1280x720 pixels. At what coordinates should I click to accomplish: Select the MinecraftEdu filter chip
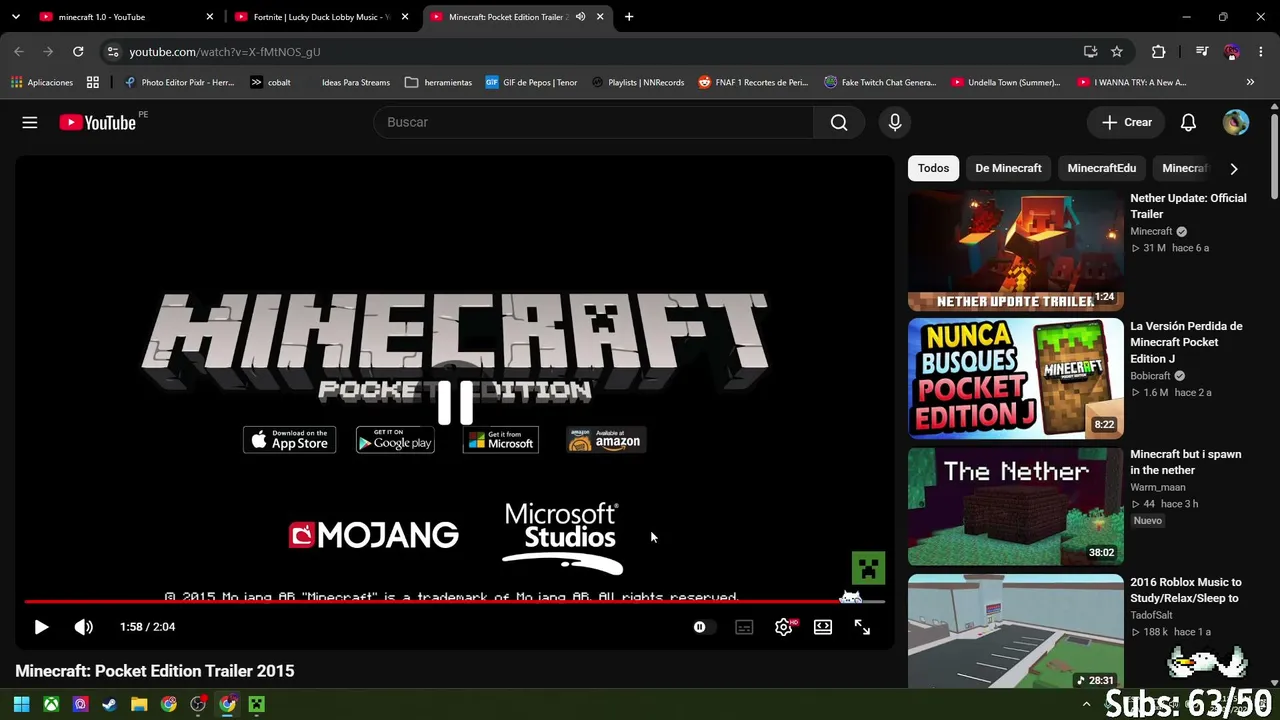pyautogui.click(x=1101, y=168)
